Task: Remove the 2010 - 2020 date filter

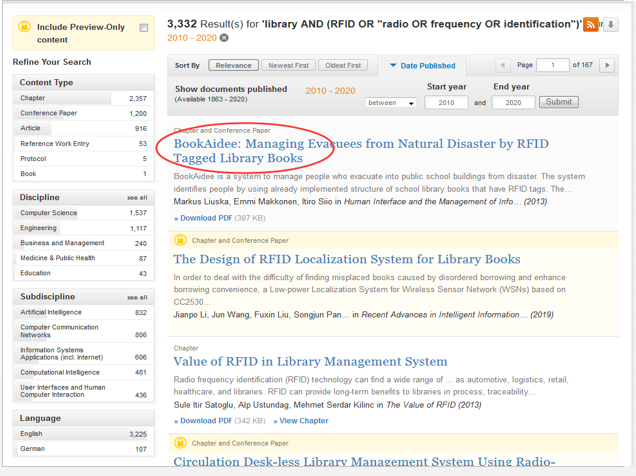Action: pos(224,38)
